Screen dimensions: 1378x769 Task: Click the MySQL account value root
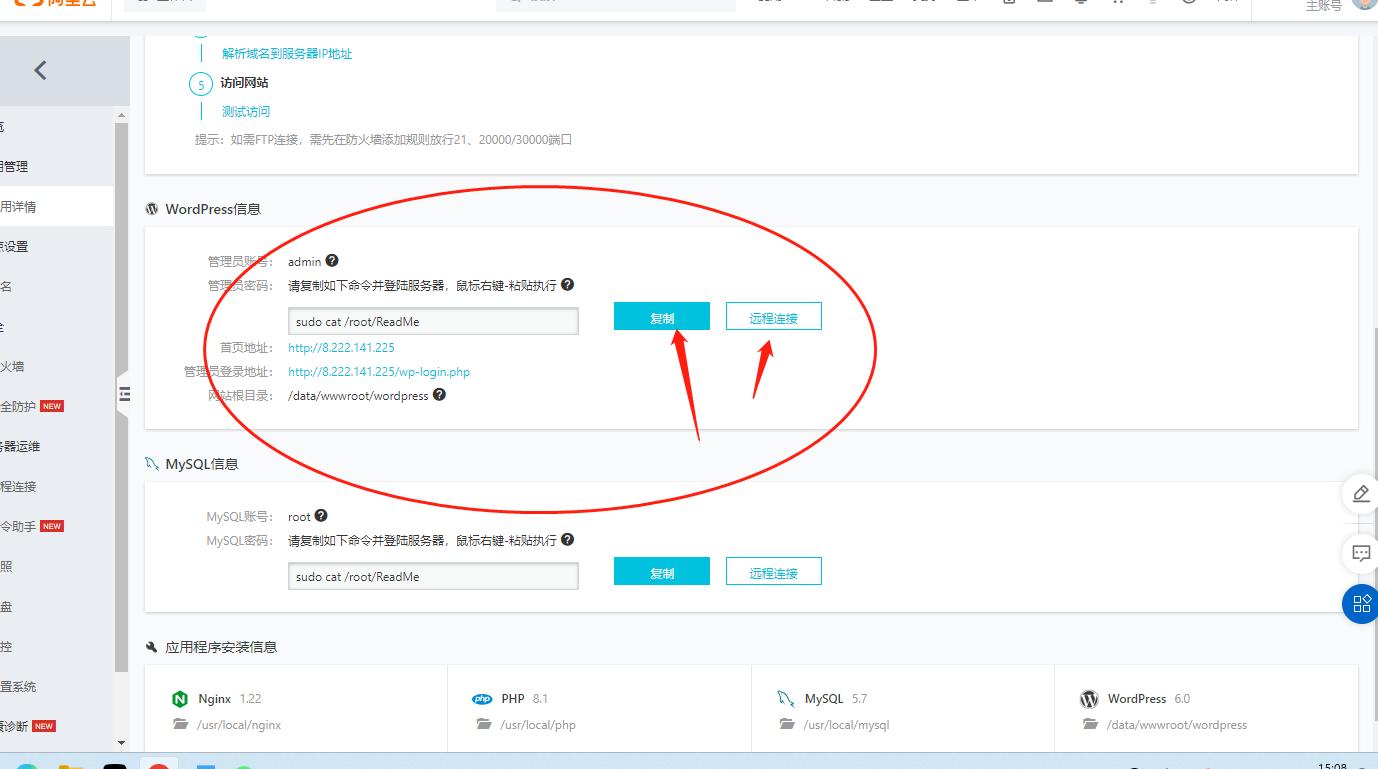click(x=299, y=517)
